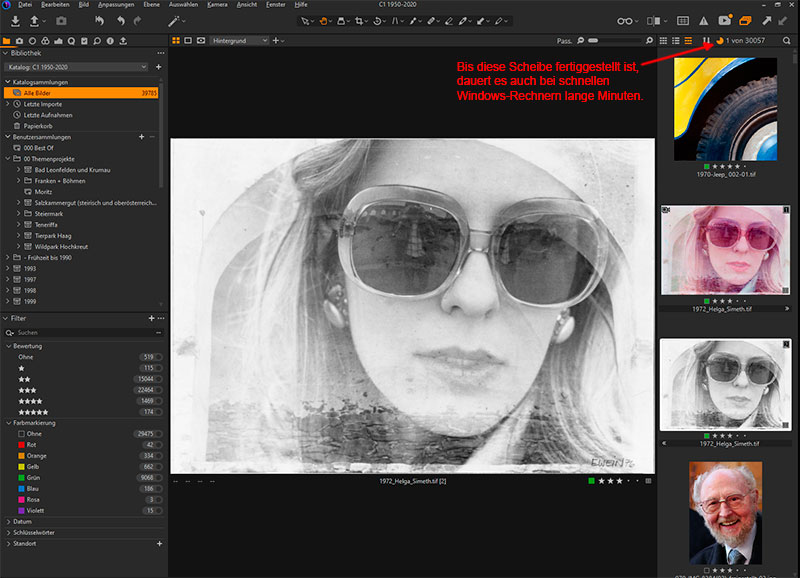Add a new Benutzersammlungen collection
The width and height of the screenshot is (800, 578).
coord(142,137)
